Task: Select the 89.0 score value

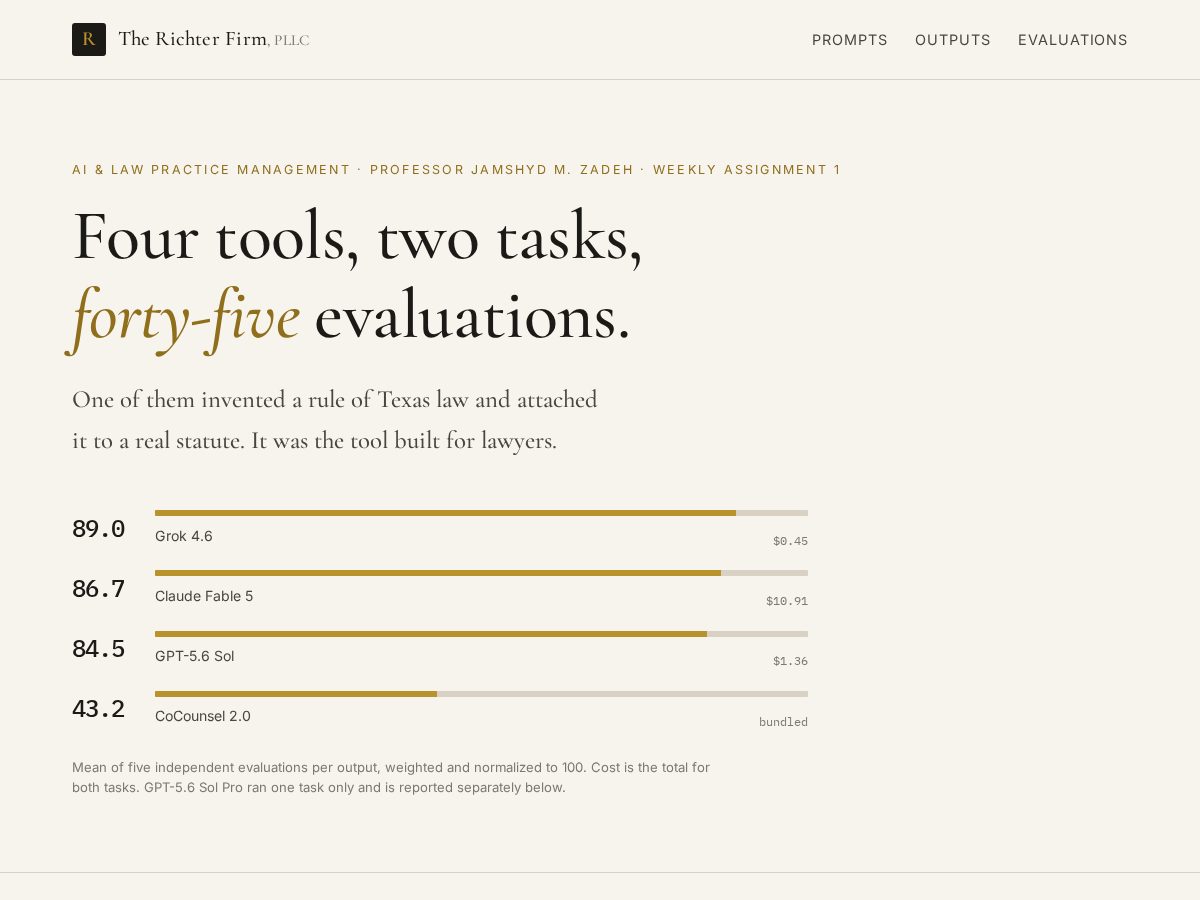Action: (98, 529)
